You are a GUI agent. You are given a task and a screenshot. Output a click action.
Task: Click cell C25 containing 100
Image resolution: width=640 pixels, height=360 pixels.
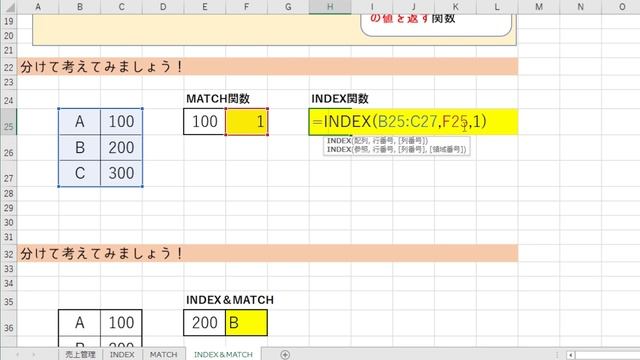pos(121,122)
